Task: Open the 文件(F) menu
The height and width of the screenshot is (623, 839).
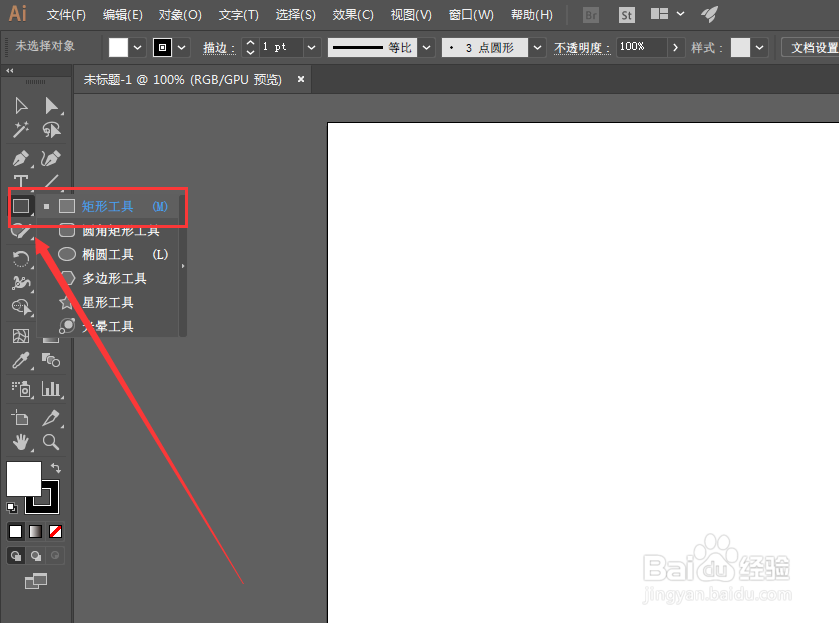Action: point(66,15)
